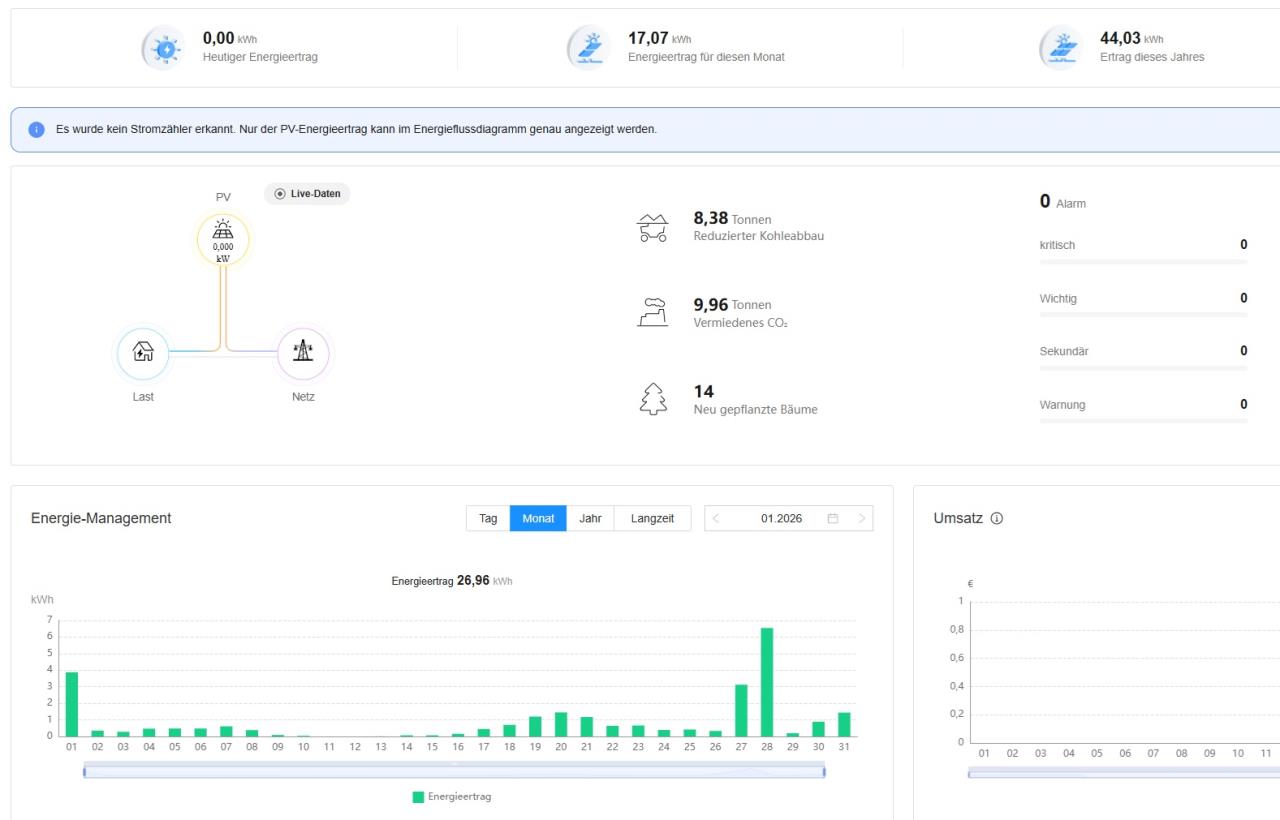Go to previous month with left chevron
Image resolution: width=1280 pixels, height=820 pixels.
716,518
